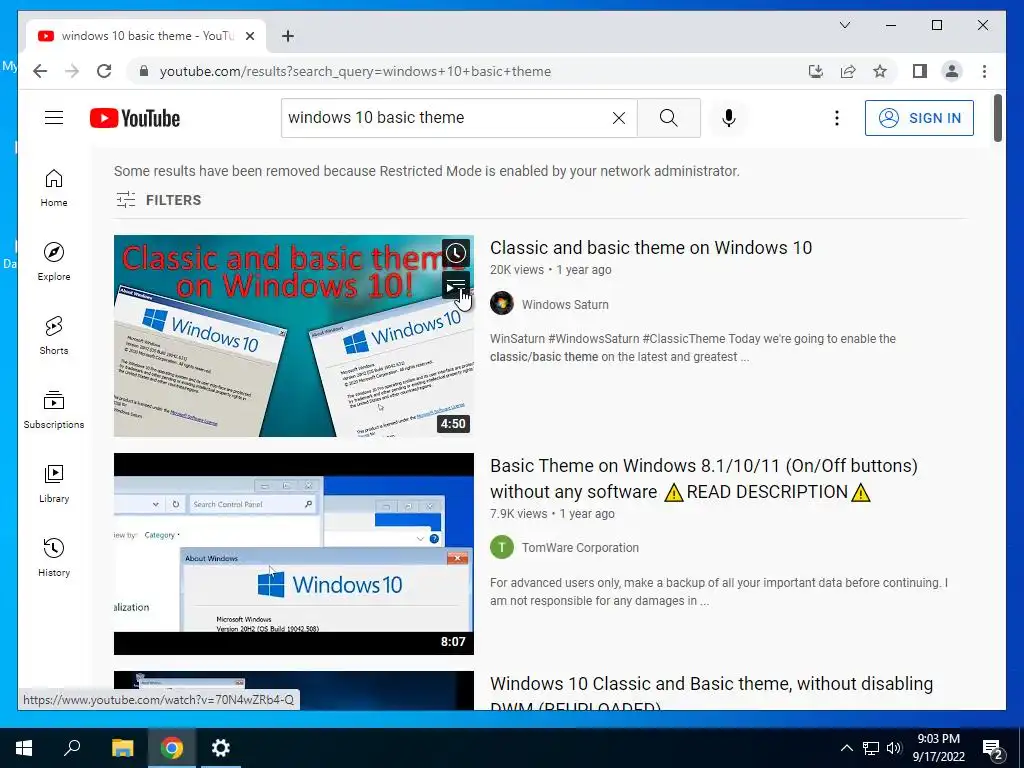Grab the page vertical scrollbar
The image size is (1024, 768).
pyautogui.click(x=997, y=118)
